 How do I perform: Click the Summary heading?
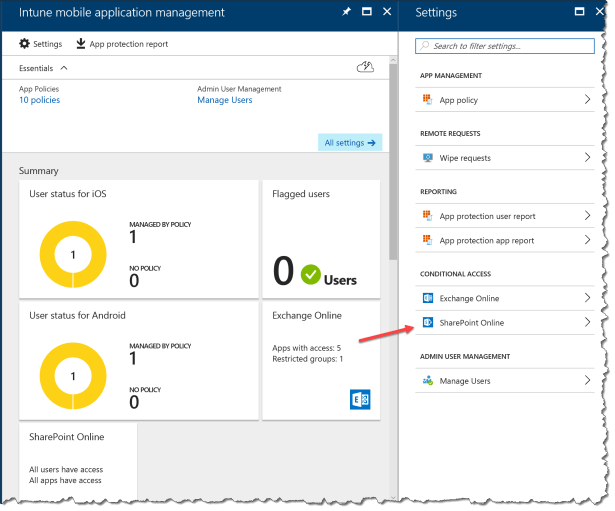tap(38, 171)
